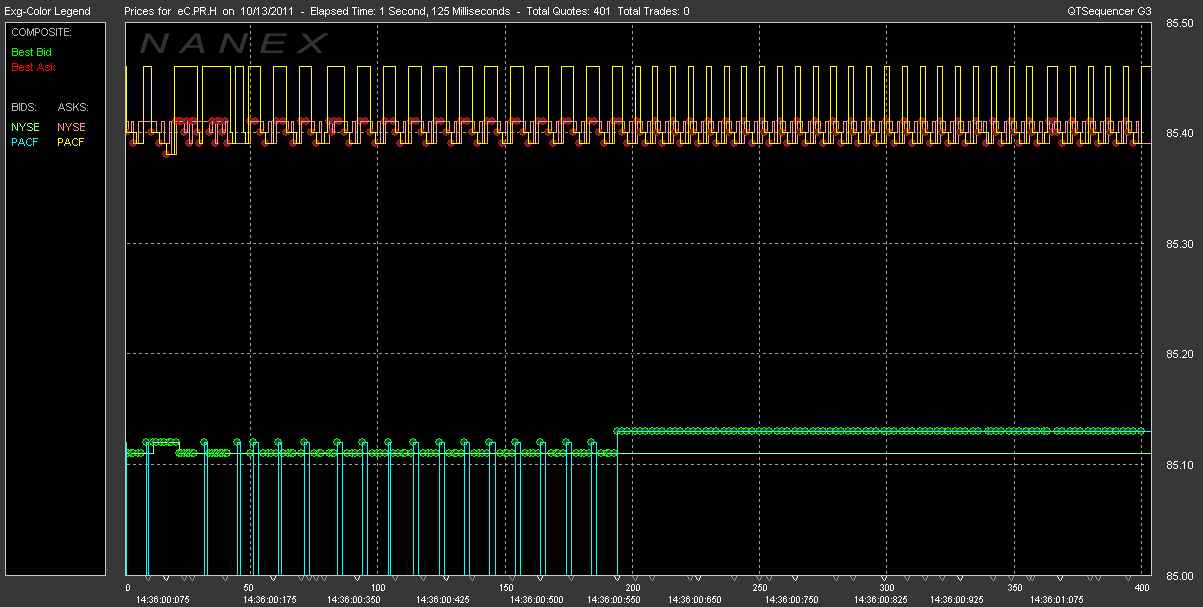Image resolution: width=1203 pixels, height=607 pixels.
Task: Click quote index 300 on the x-axis
Action: pyautogui.click(x=886, y=588)
